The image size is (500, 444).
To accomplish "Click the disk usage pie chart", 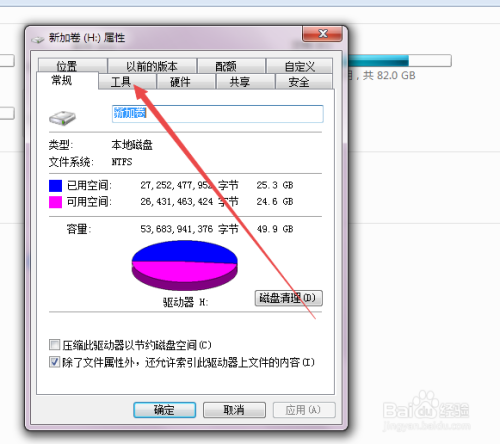I will tap(185, 265).
